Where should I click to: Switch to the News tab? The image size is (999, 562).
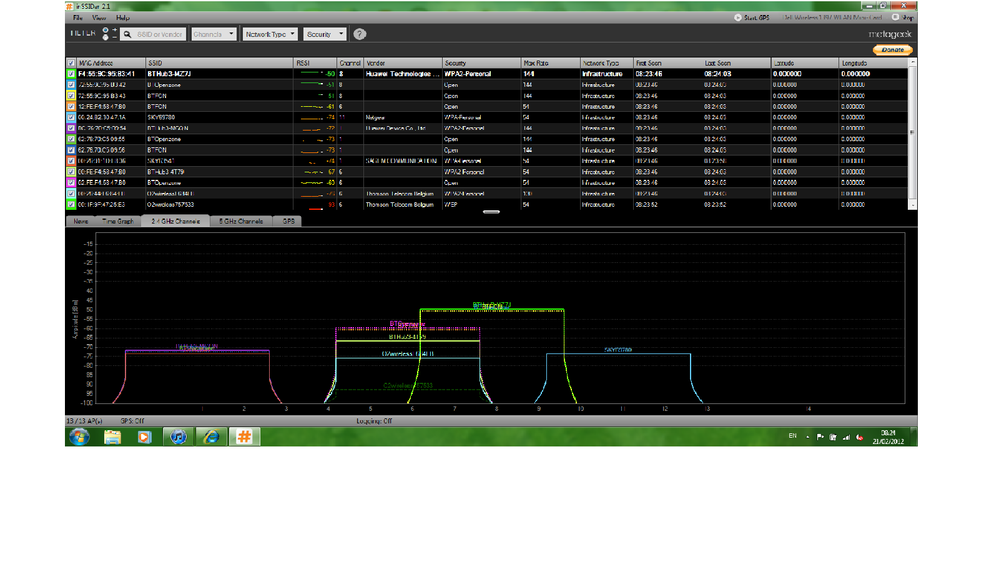(81, 221)
